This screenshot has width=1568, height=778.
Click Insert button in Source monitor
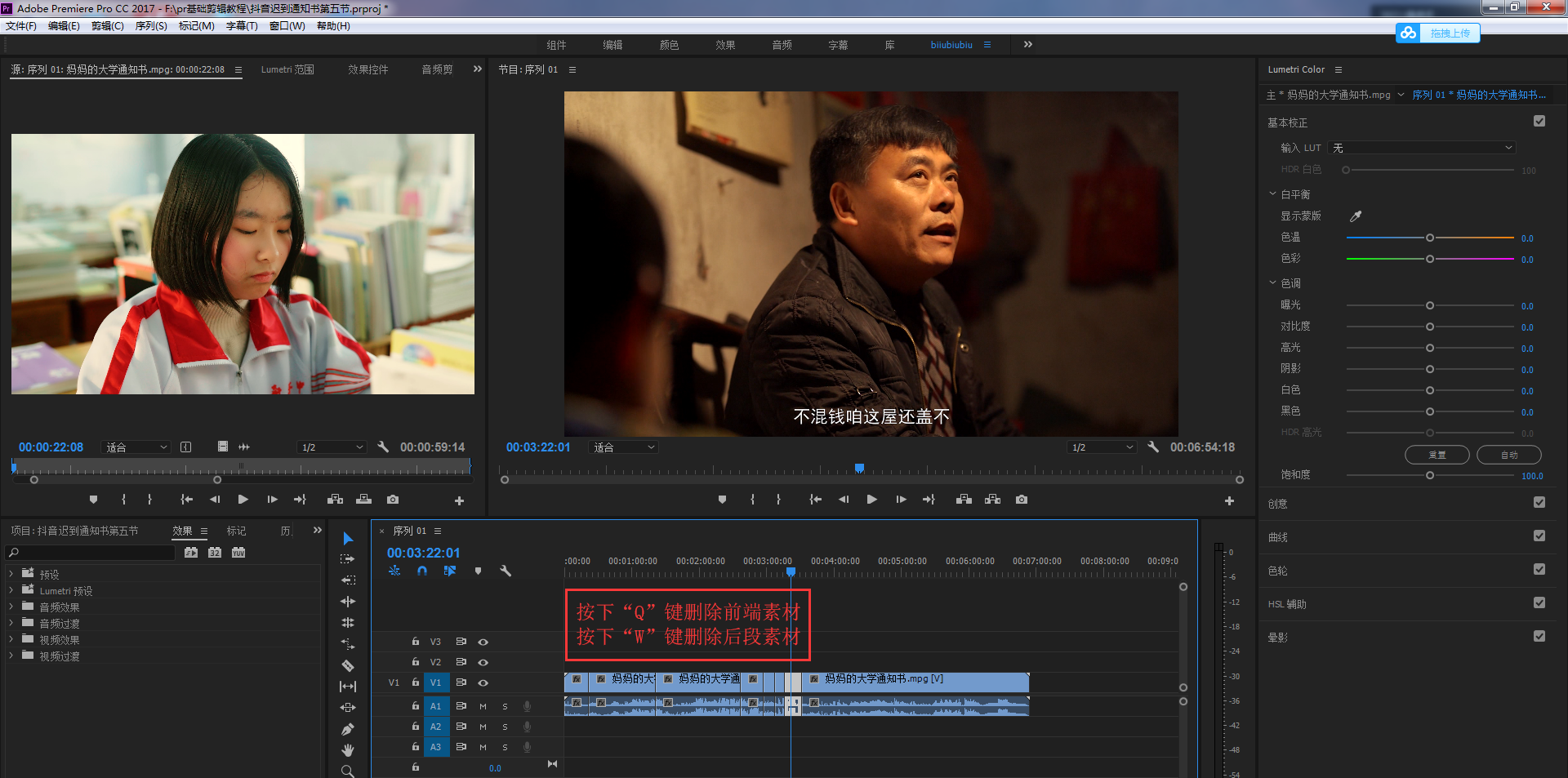335,500
